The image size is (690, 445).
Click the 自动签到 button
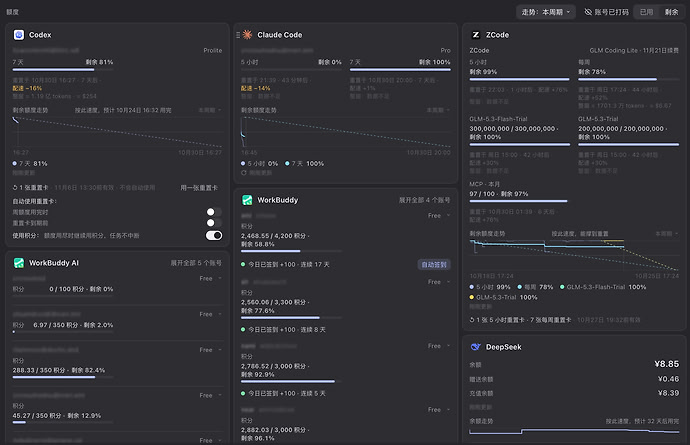click(x=434, y=265)
